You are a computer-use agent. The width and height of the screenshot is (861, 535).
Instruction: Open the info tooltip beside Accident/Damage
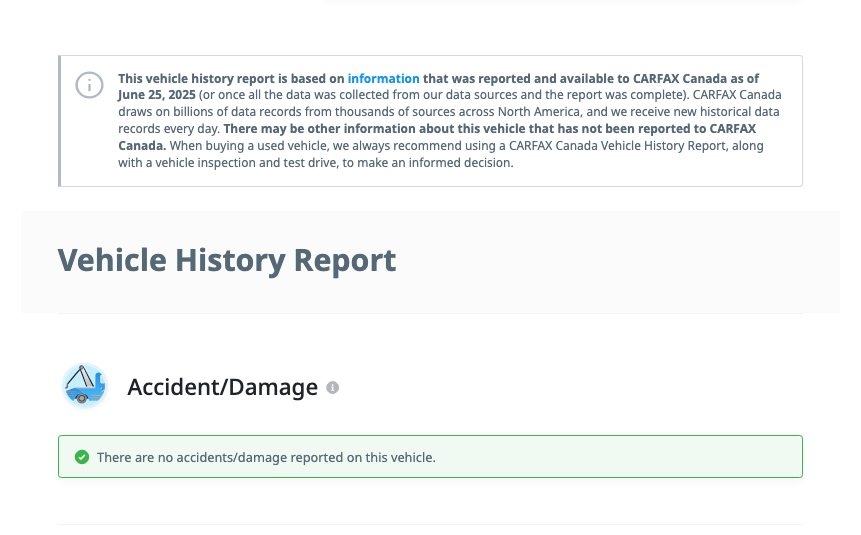point(332,388)
